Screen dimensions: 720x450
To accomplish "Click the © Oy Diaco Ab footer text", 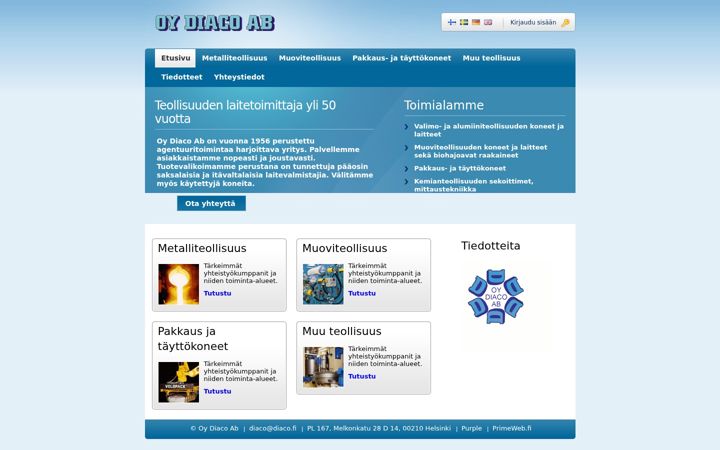I will click(x=214, y=428).
